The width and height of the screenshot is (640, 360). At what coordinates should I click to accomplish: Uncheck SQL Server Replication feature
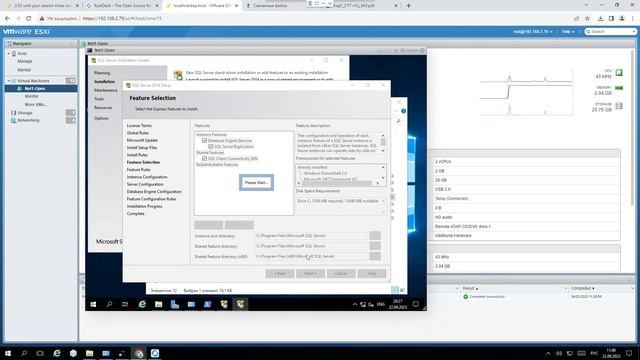click(211, 146)
